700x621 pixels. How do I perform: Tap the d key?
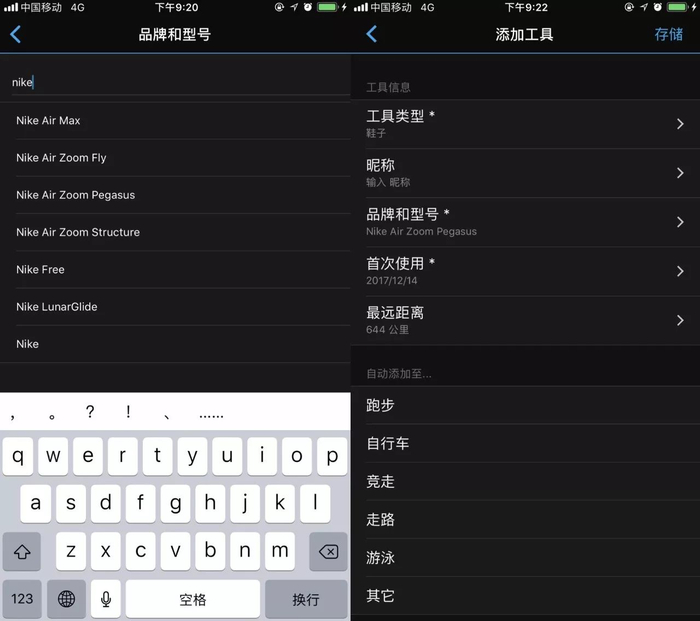click(105, 504)
